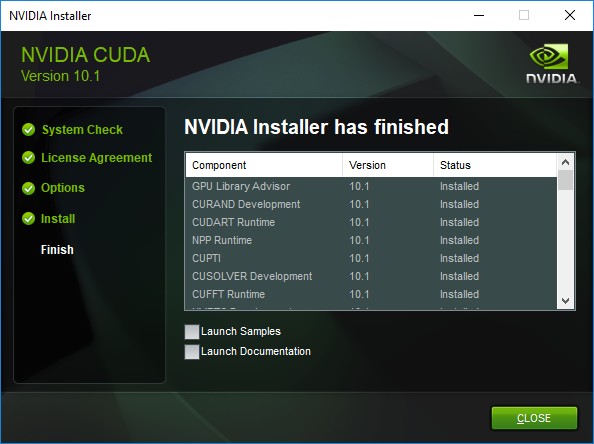Select the Options step label
The image size is (594, 444).
(x=63, y=188)
